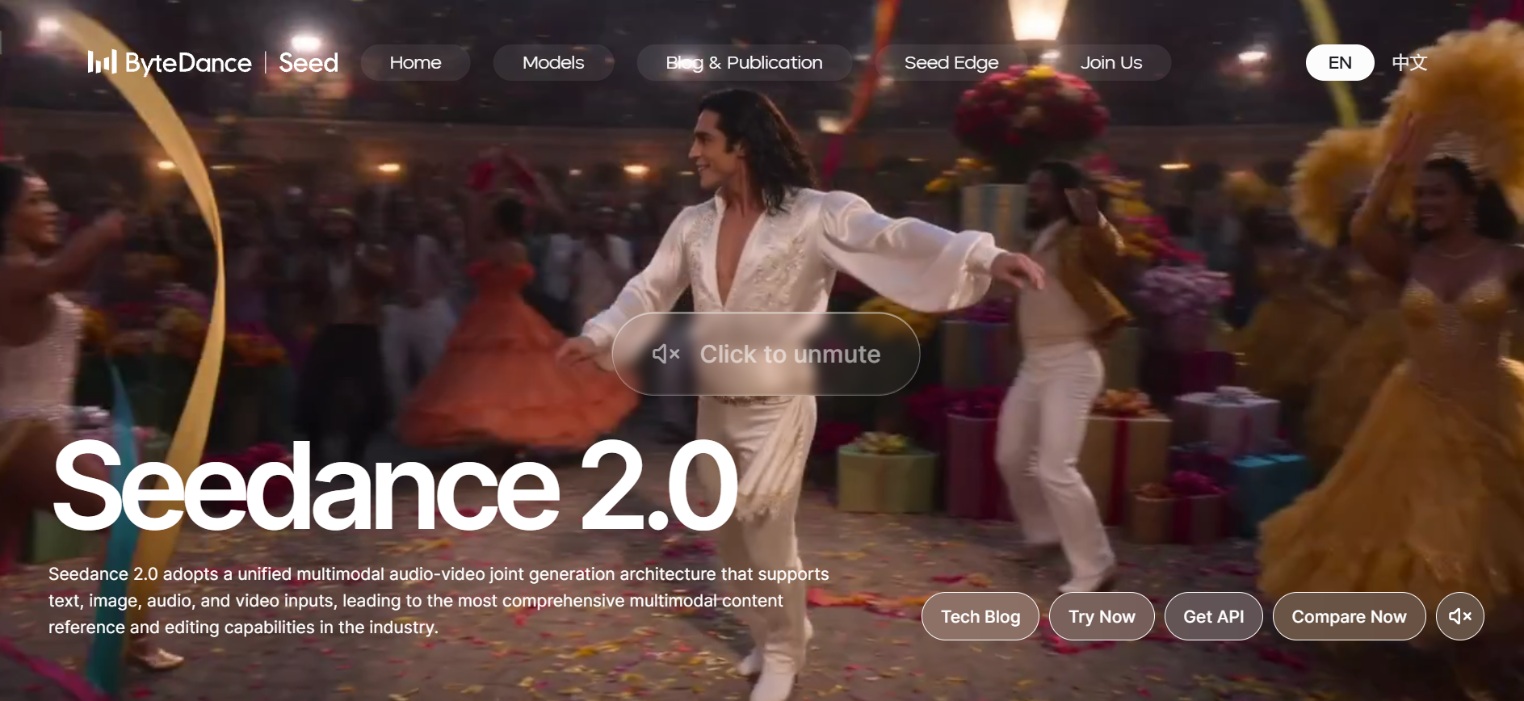Open the Home nav item
Viewport: 1524px width, 701px height.
click(415, 63)
